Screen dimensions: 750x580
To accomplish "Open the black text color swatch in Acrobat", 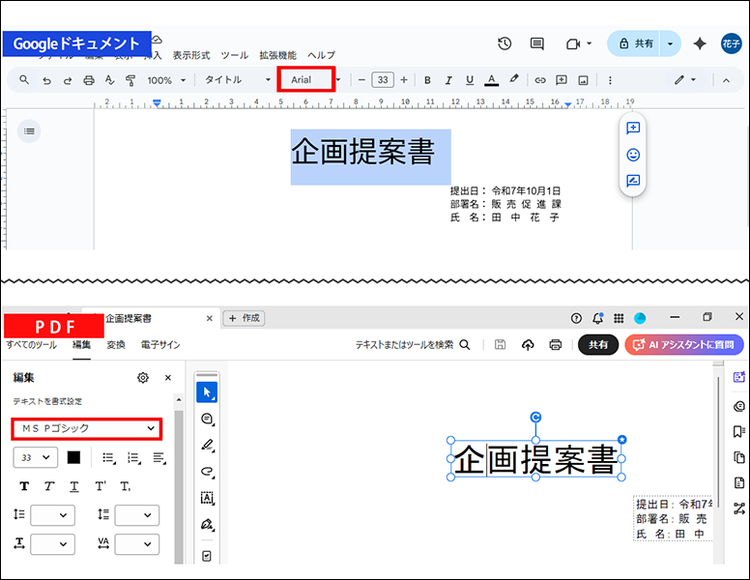I will click(x=74, y=457).
